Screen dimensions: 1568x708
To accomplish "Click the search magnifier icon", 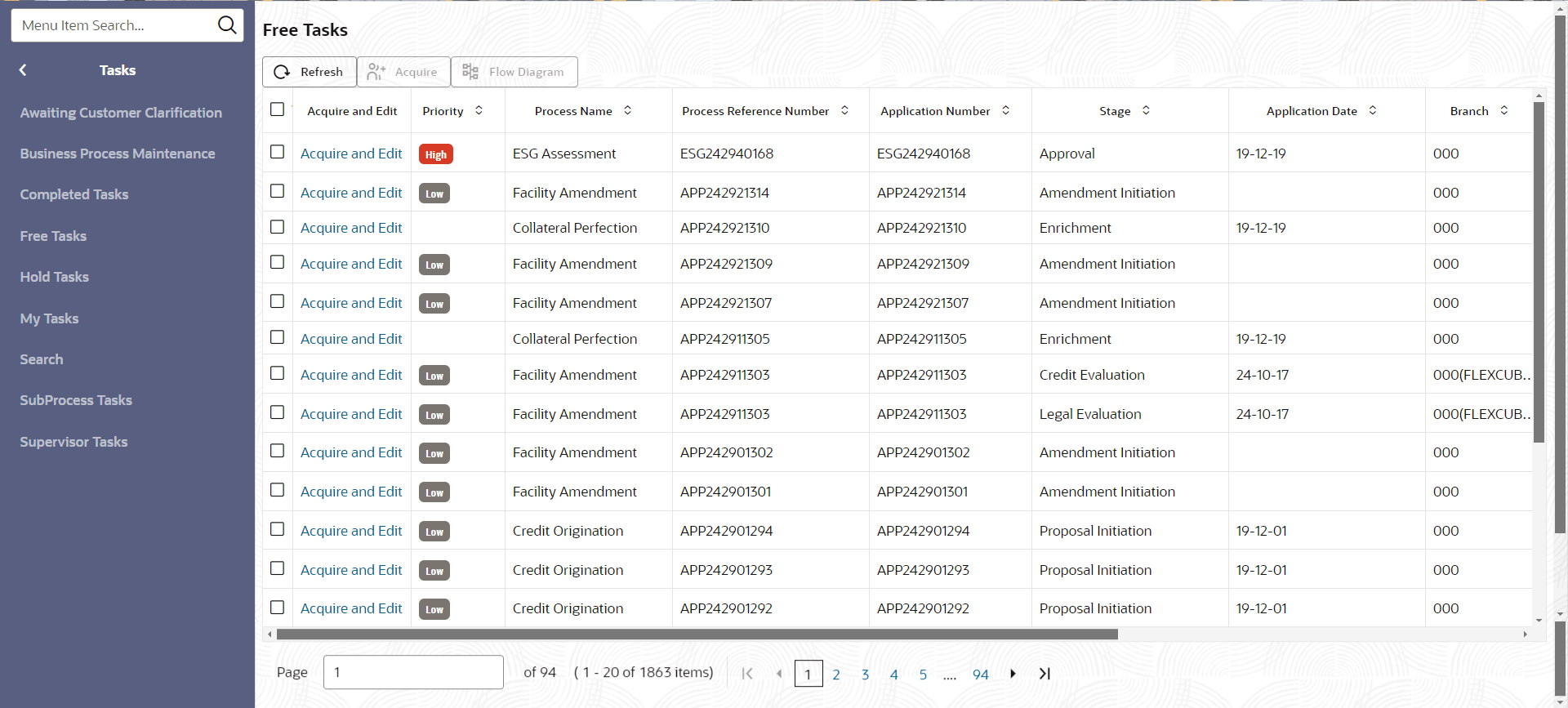I will (227, 25).
